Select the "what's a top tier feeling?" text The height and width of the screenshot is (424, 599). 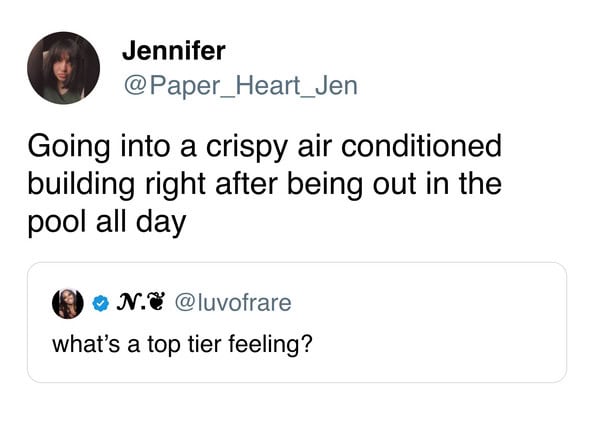pos(182,344)
